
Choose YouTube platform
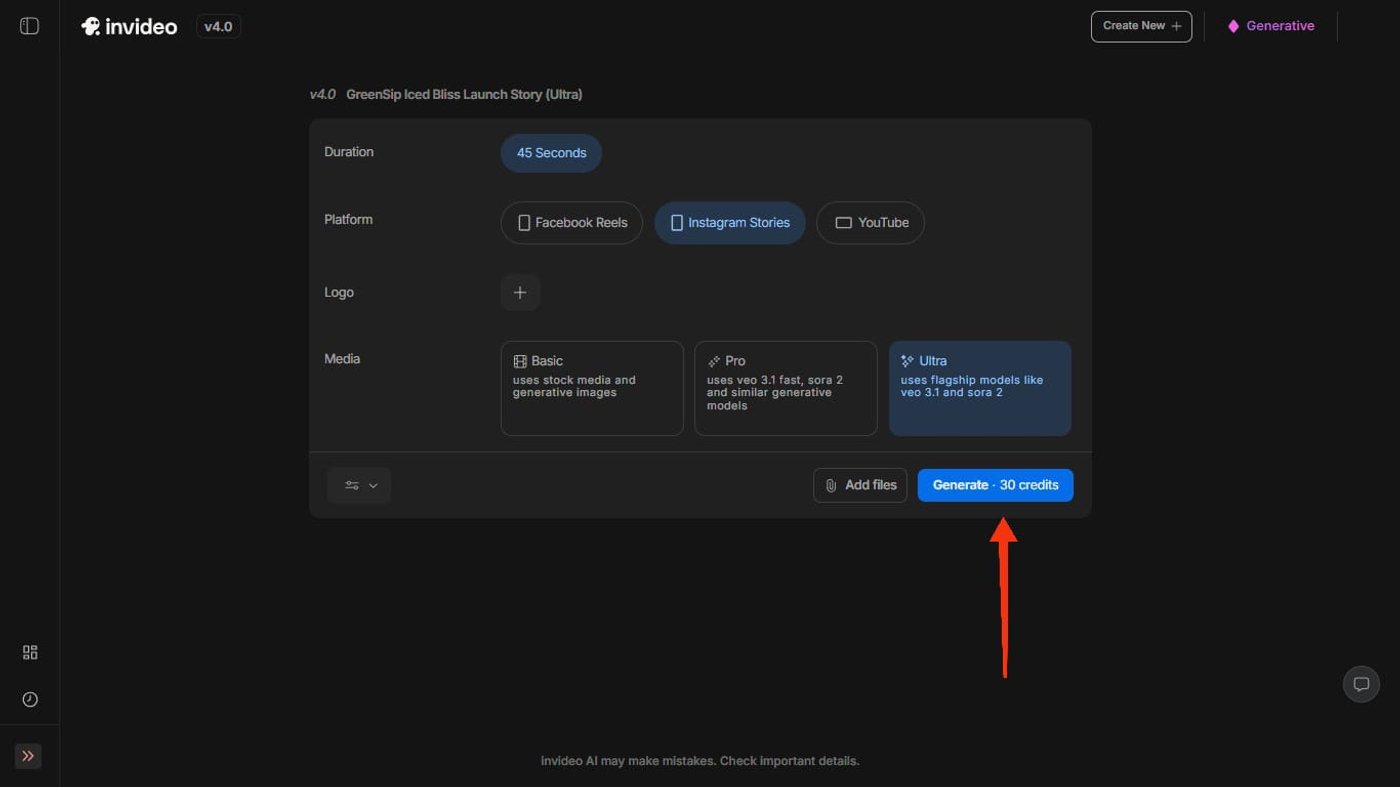[870, 223]
